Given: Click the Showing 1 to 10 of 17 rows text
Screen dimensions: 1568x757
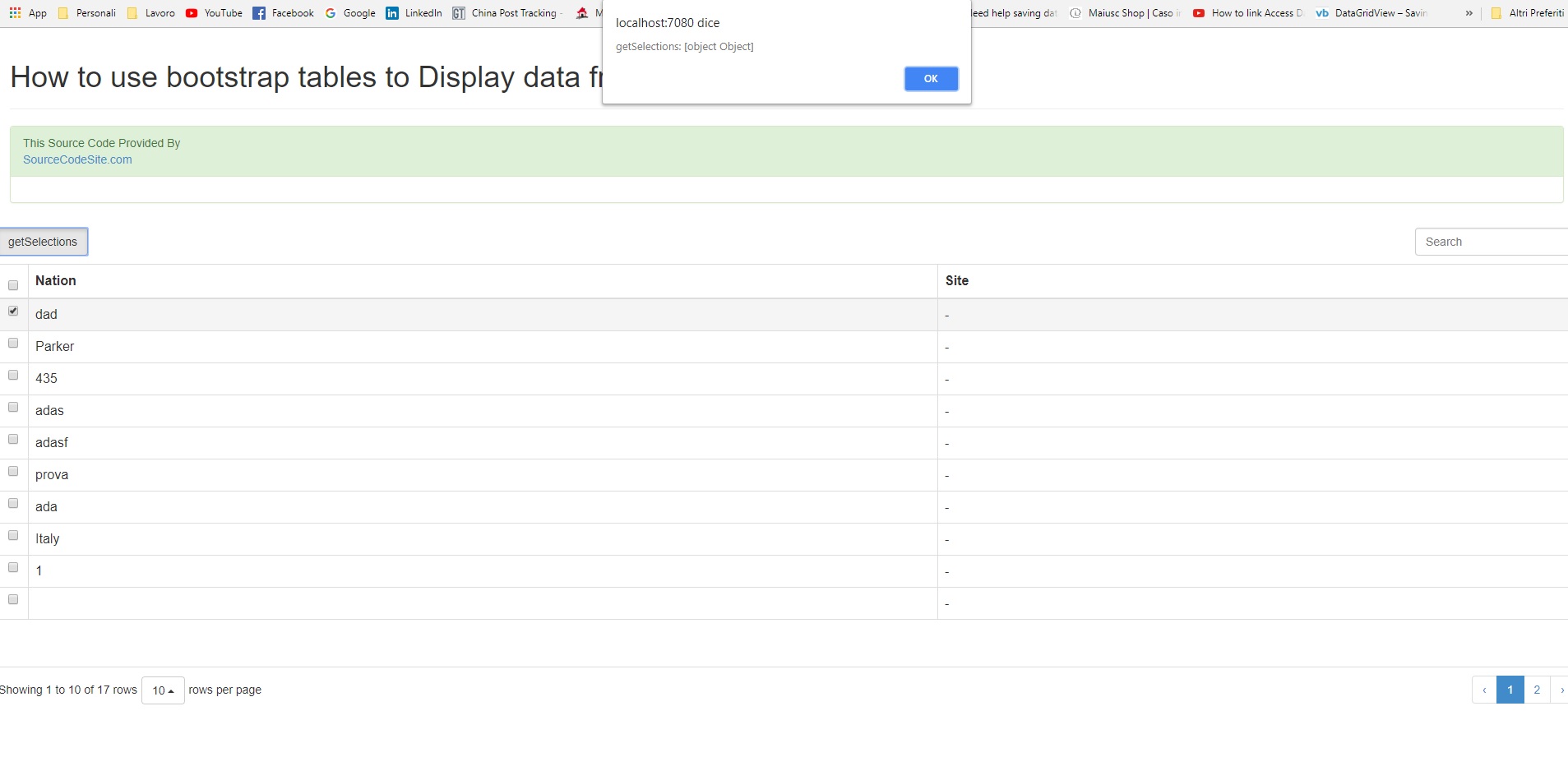Looking at the screenshot, I should click(68, 690).
